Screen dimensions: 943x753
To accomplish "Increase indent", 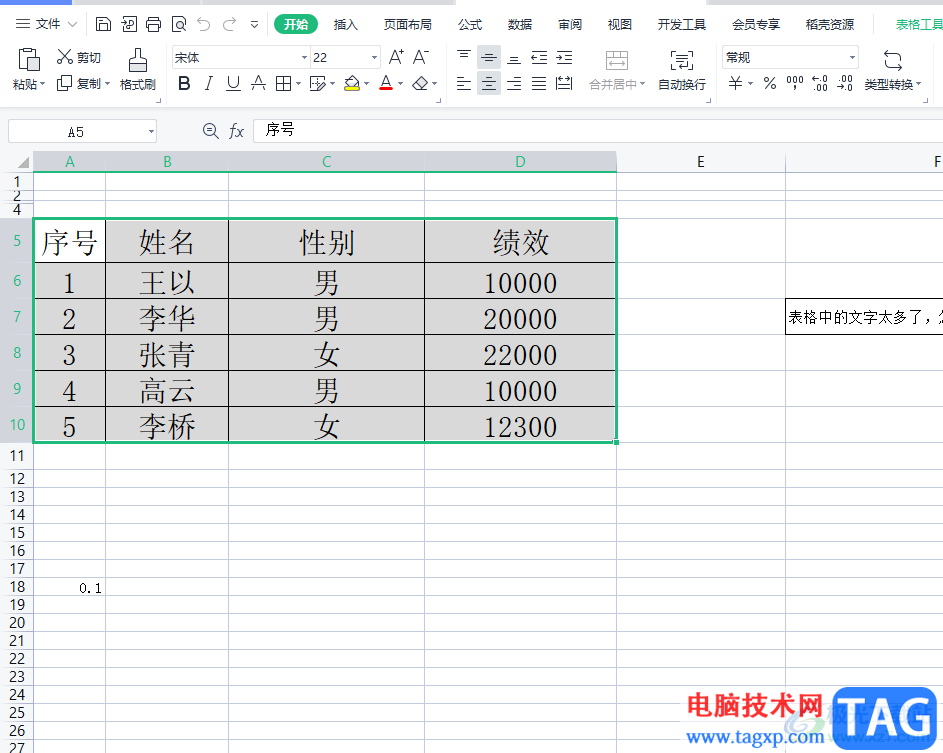I will pyautogui.click(x=564, y=57).
